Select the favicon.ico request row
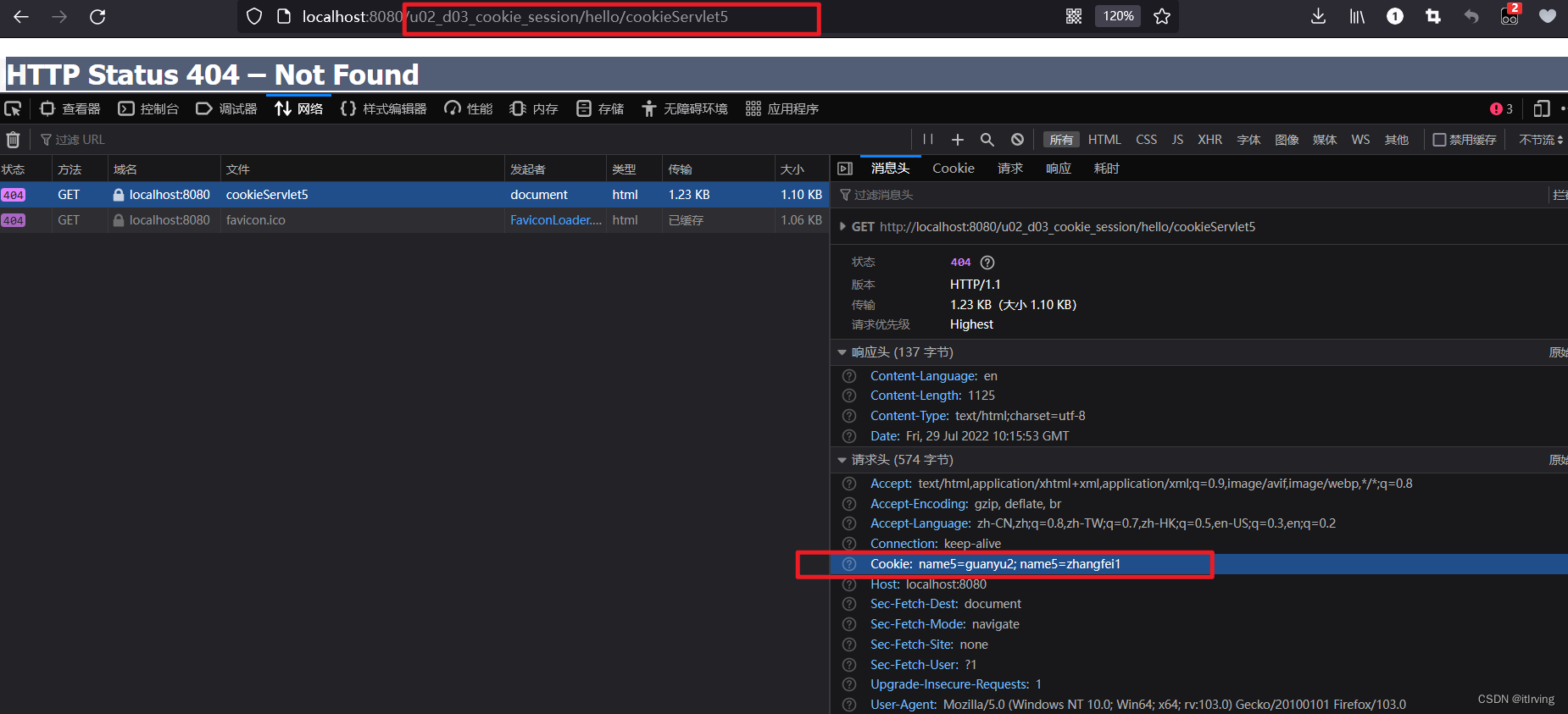The image size is (1568, 714). click(414, 220)
